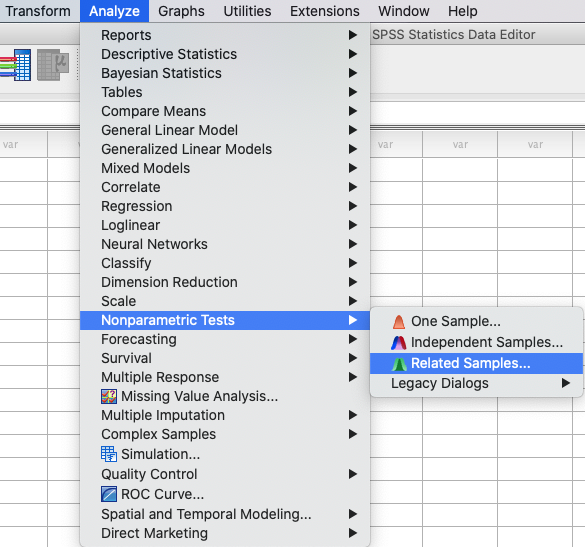Click the Regression submenu arrow
Screen dimensions: 585x547
coord(353,206)
